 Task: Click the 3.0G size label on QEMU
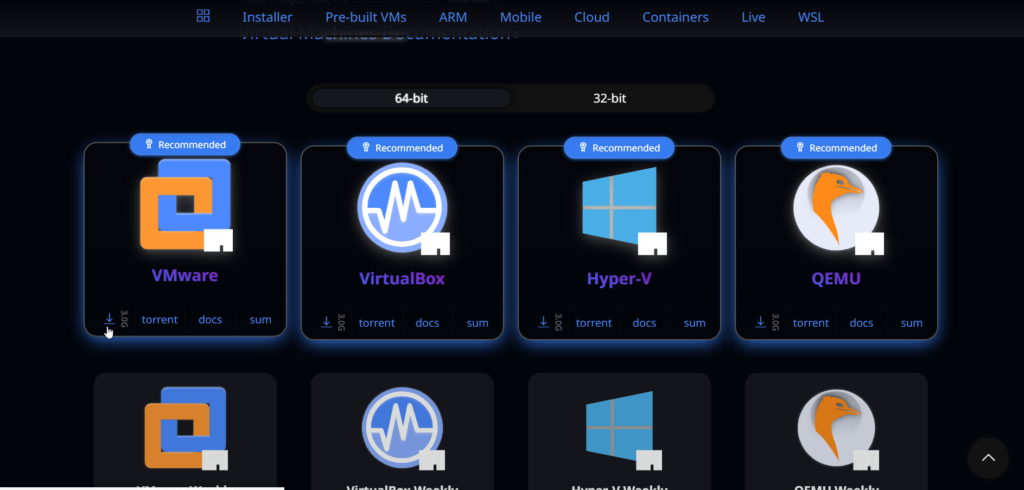click(x=775, y=323)
